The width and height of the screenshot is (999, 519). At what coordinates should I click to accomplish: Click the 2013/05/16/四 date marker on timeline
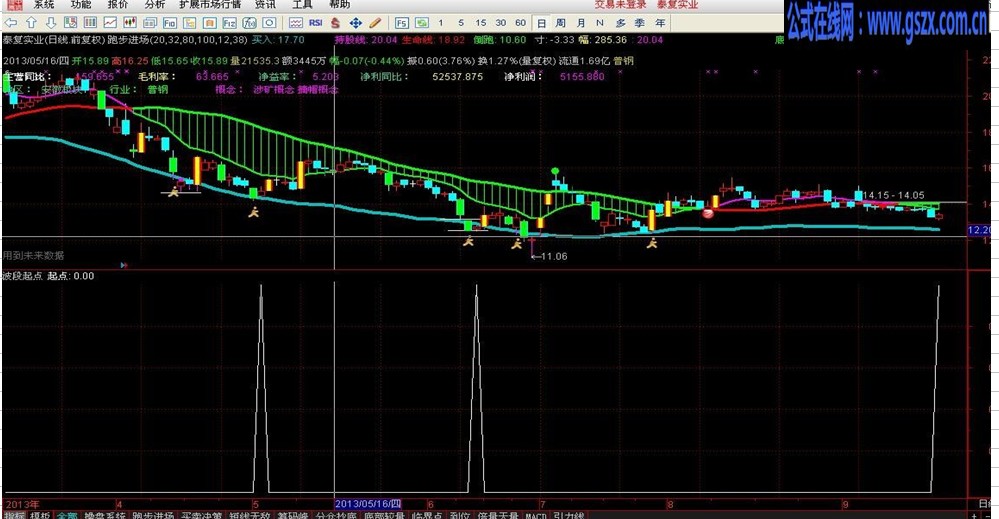coord(369,504)
